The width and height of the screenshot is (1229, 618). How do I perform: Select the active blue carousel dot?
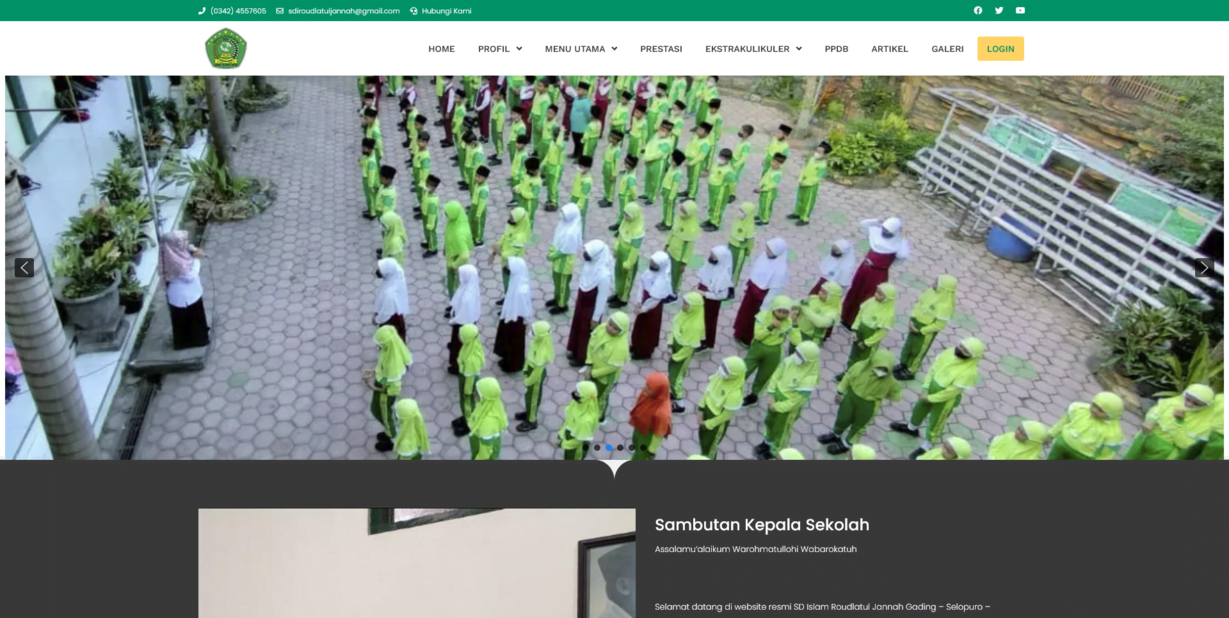coord(609,448)
